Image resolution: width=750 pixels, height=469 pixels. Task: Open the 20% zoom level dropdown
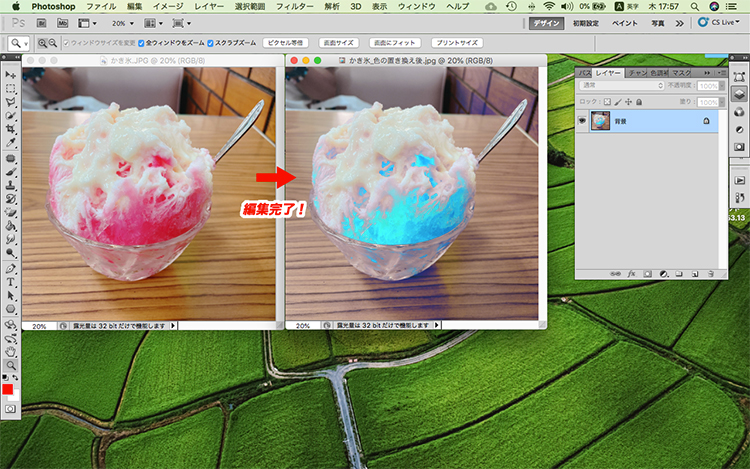tap(123, 22)
